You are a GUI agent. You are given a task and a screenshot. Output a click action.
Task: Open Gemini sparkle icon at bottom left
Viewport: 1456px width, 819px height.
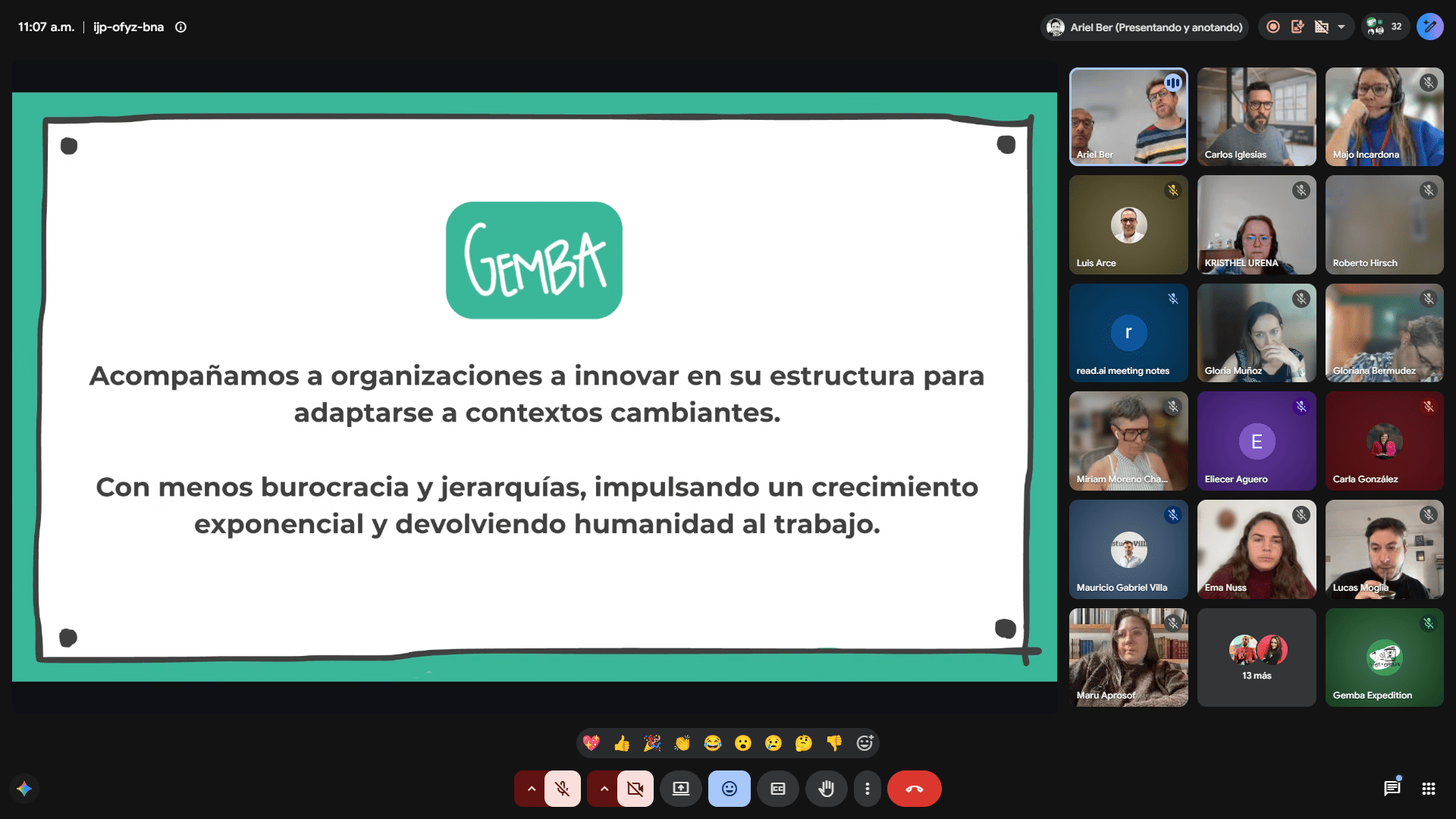pos(24,789)
